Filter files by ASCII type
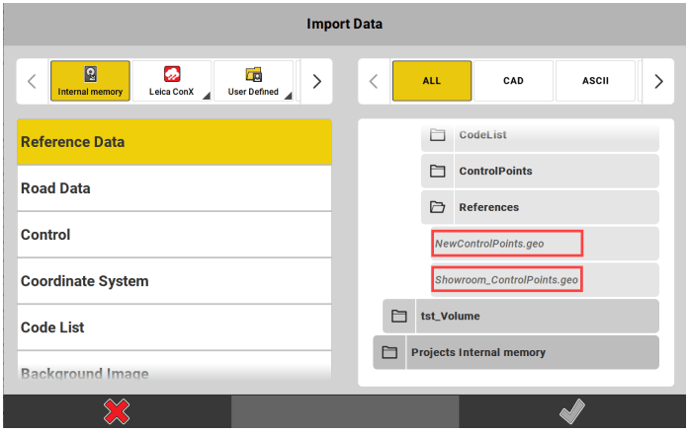This screenshot has height=433, width=688. (594, 81)
